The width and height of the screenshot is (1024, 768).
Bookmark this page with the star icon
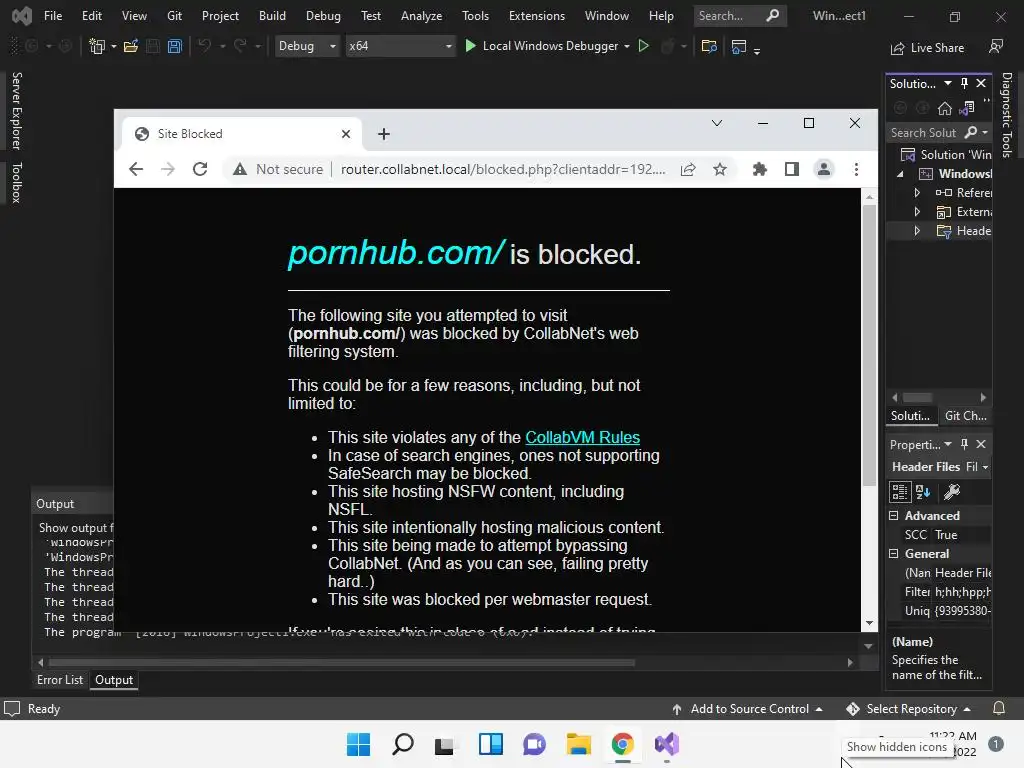(720, 170)
